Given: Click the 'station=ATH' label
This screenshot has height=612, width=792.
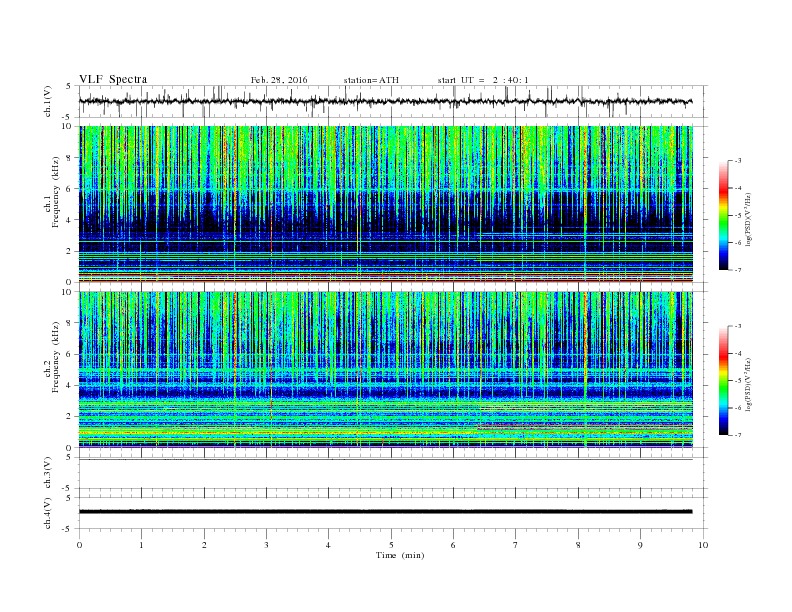Looking at the screenshot, I should 371,80.
